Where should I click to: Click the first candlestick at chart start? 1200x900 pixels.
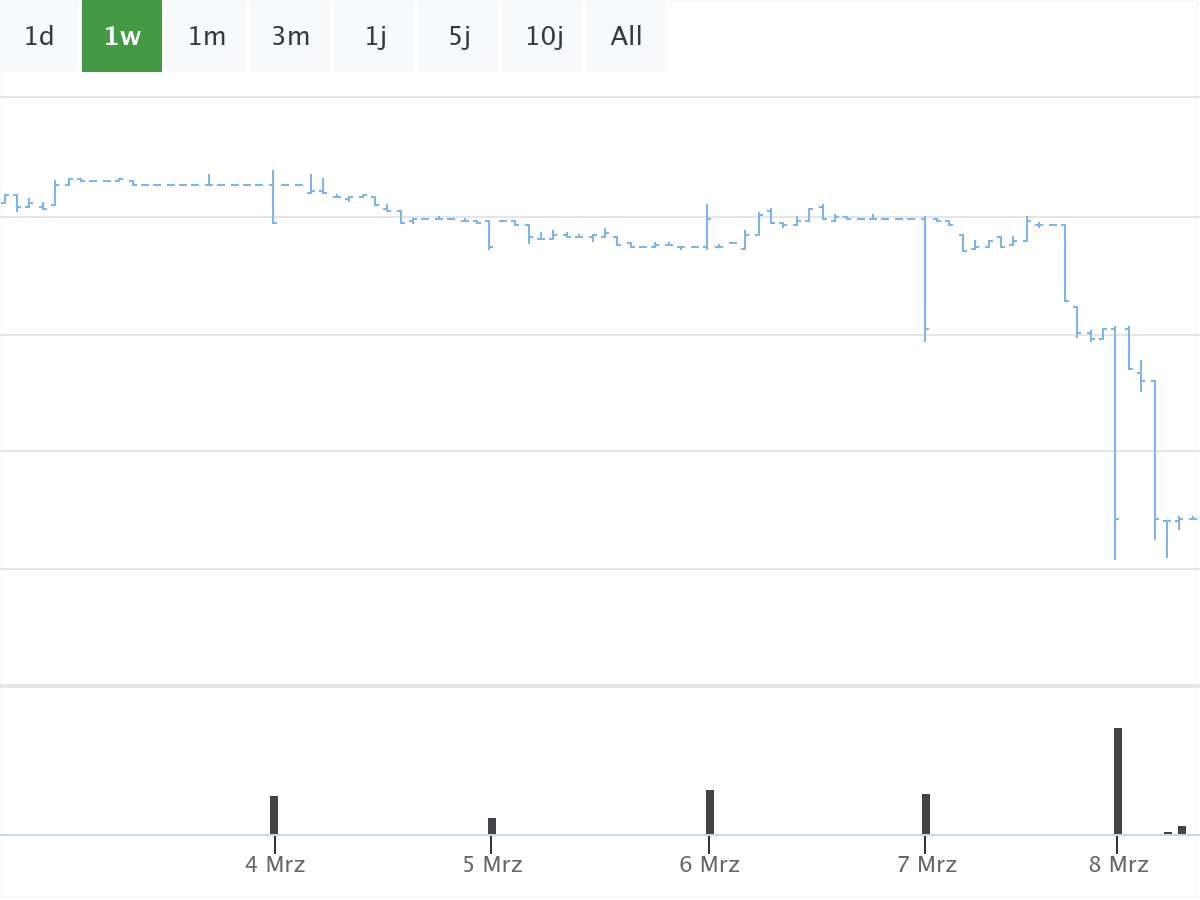click(x=5, y=198)
